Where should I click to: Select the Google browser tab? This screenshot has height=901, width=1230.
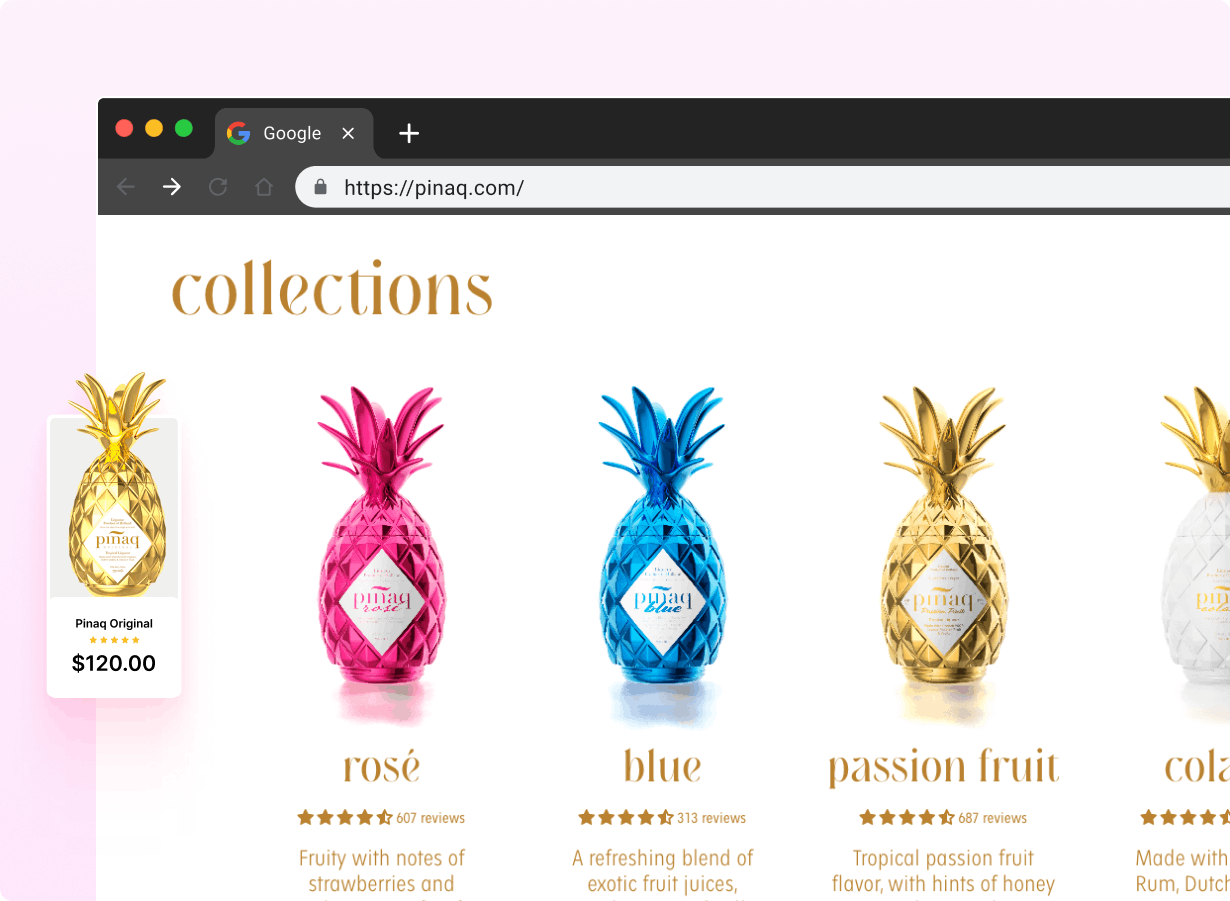pos(294,133)
